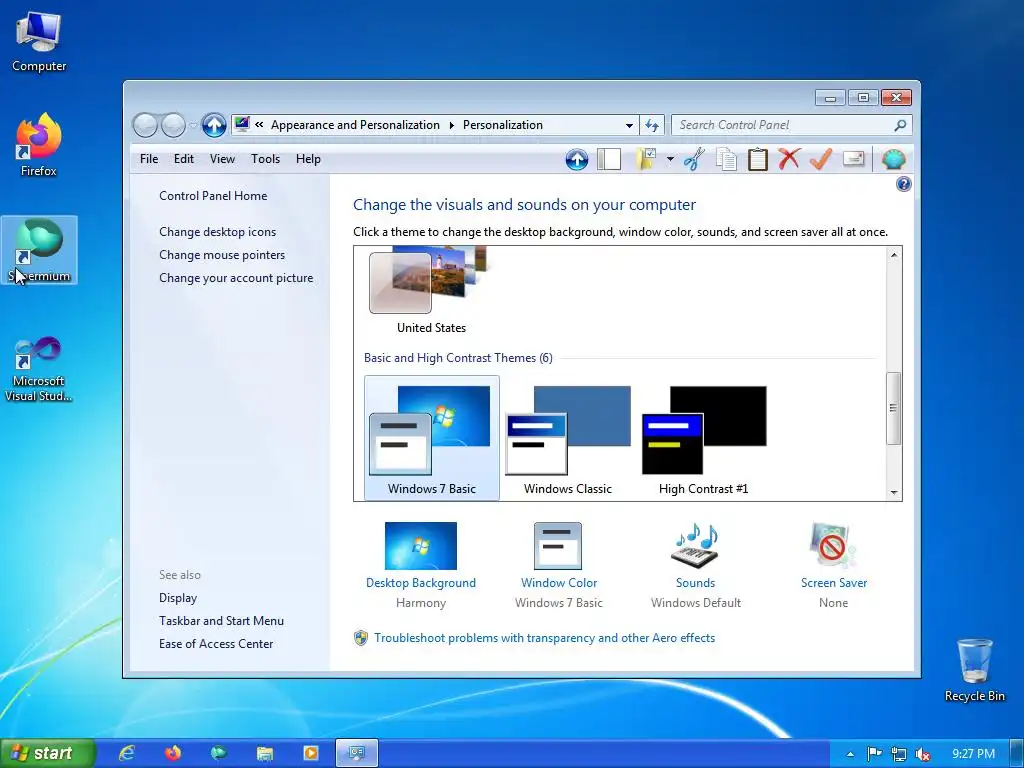Click the theme list scrollbar thumb
The height and width of the screenshot is (768, 1024).
(x=894, y=408)
